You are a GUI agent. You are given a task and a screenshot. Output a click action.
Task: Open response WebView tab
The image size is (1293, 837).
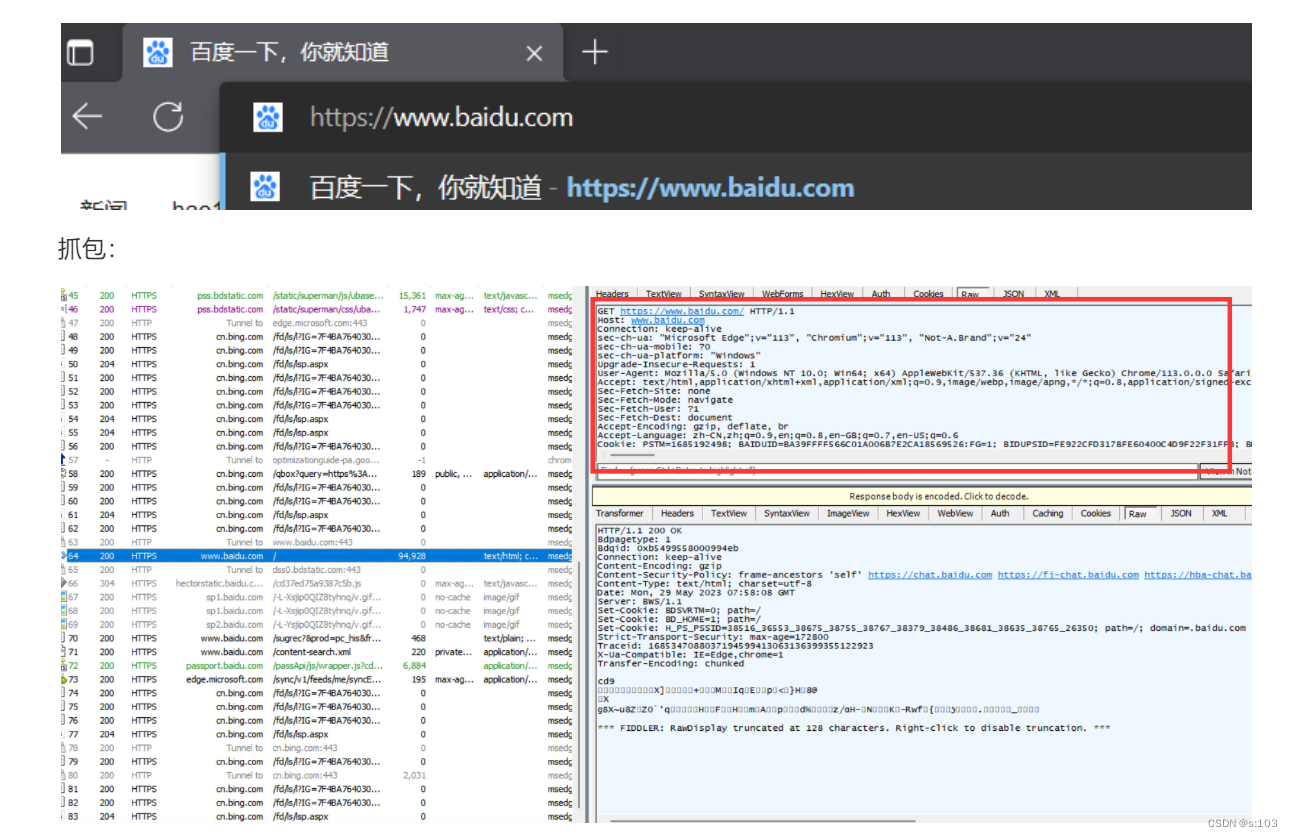coord(955,513)
